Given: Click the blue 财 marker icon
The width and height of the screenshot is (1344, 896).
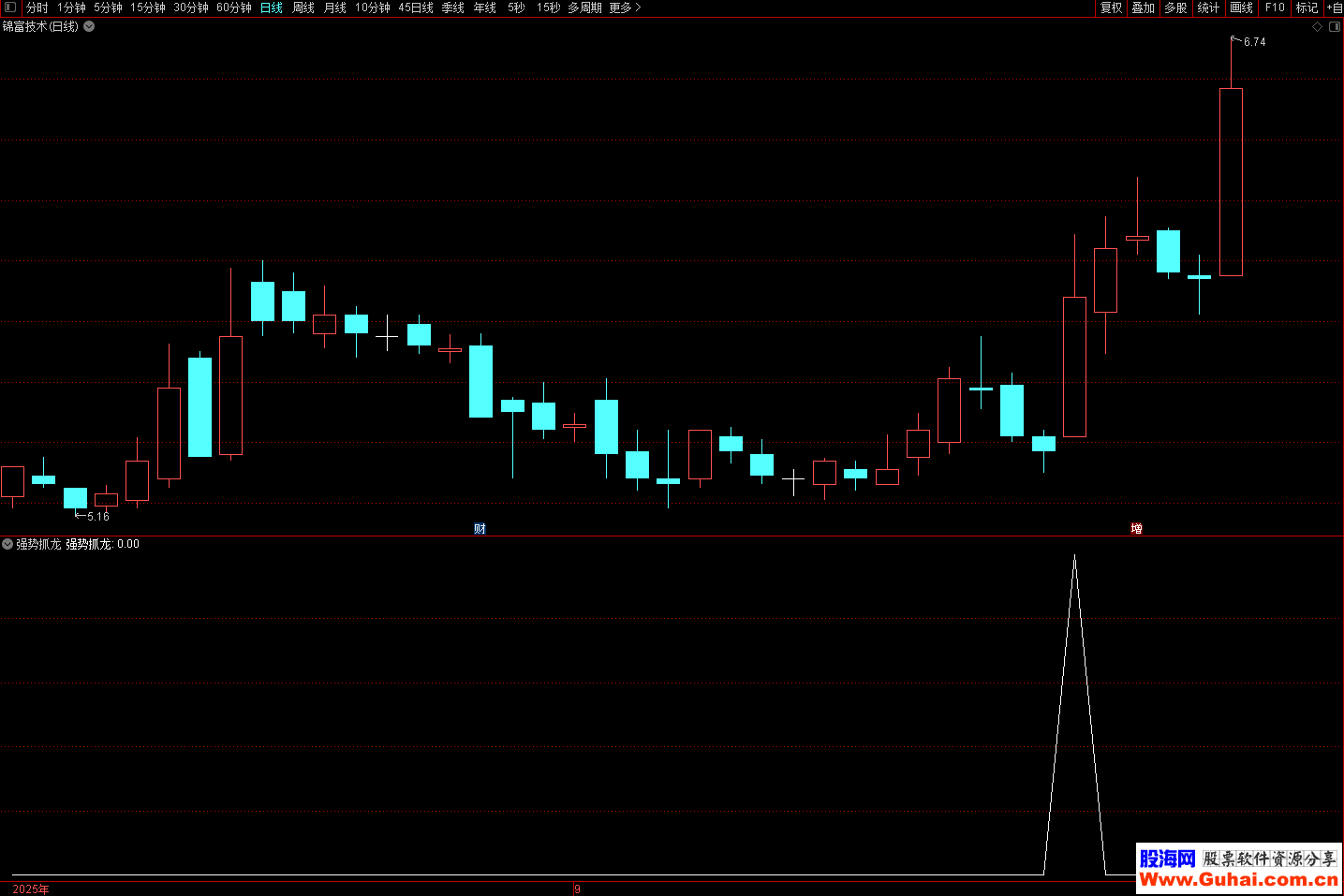Looking at the screenshot, I should pos(480,529).
